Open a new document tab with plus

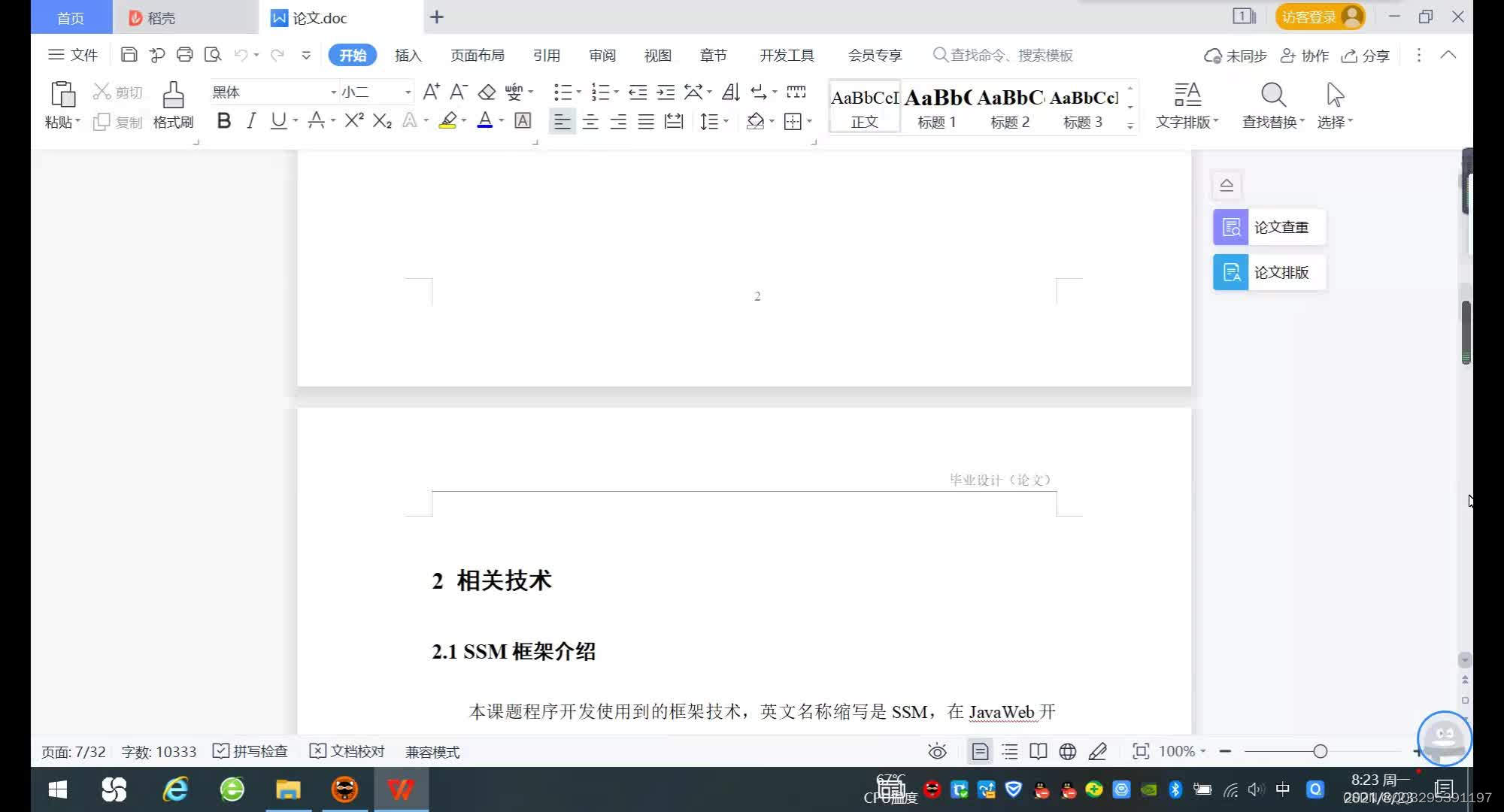tap(437, 17)
